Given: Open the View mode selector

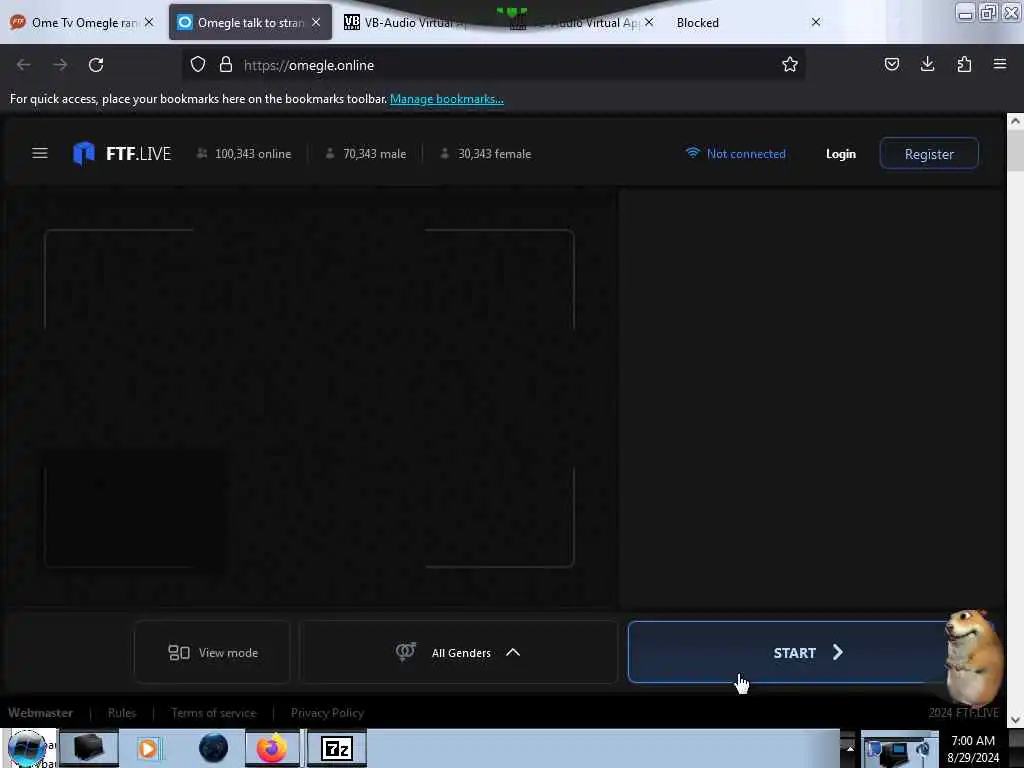Looking at the screenshot, I should pos(212,652).
